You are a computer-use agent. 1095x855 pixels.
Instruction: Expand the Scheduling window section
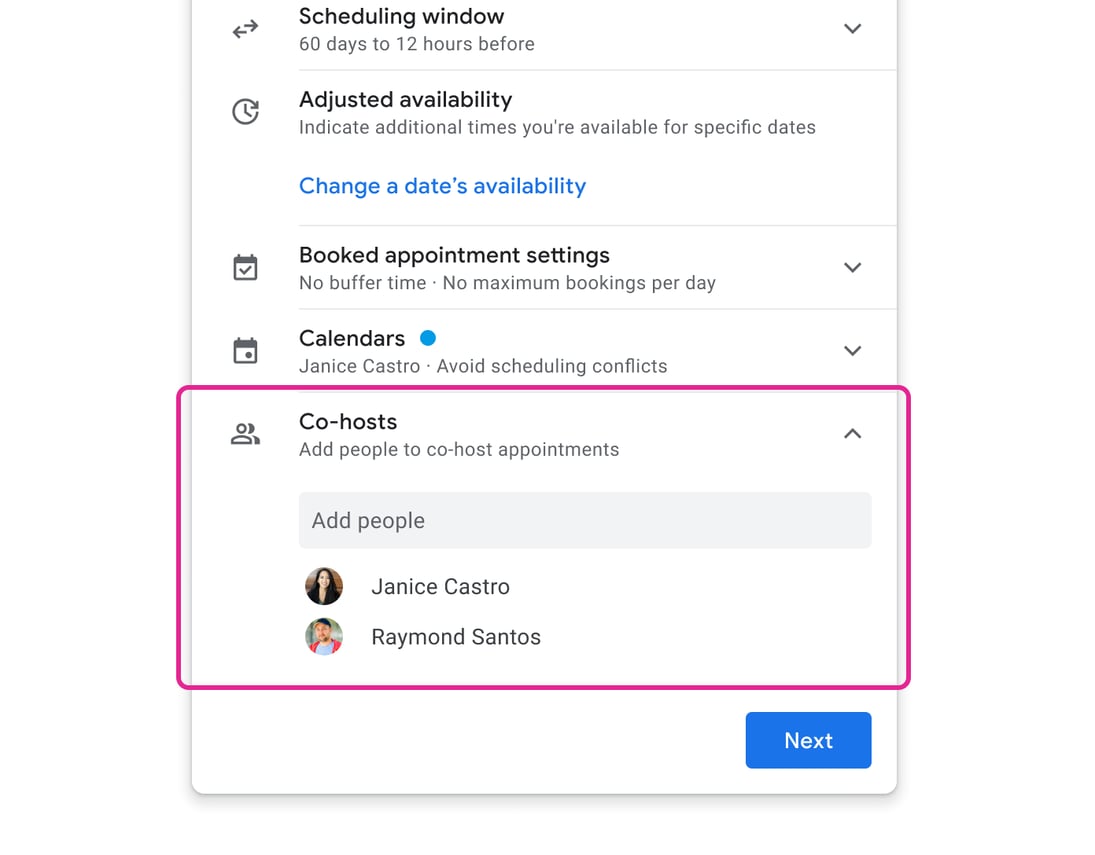click(x=853, y=29)
